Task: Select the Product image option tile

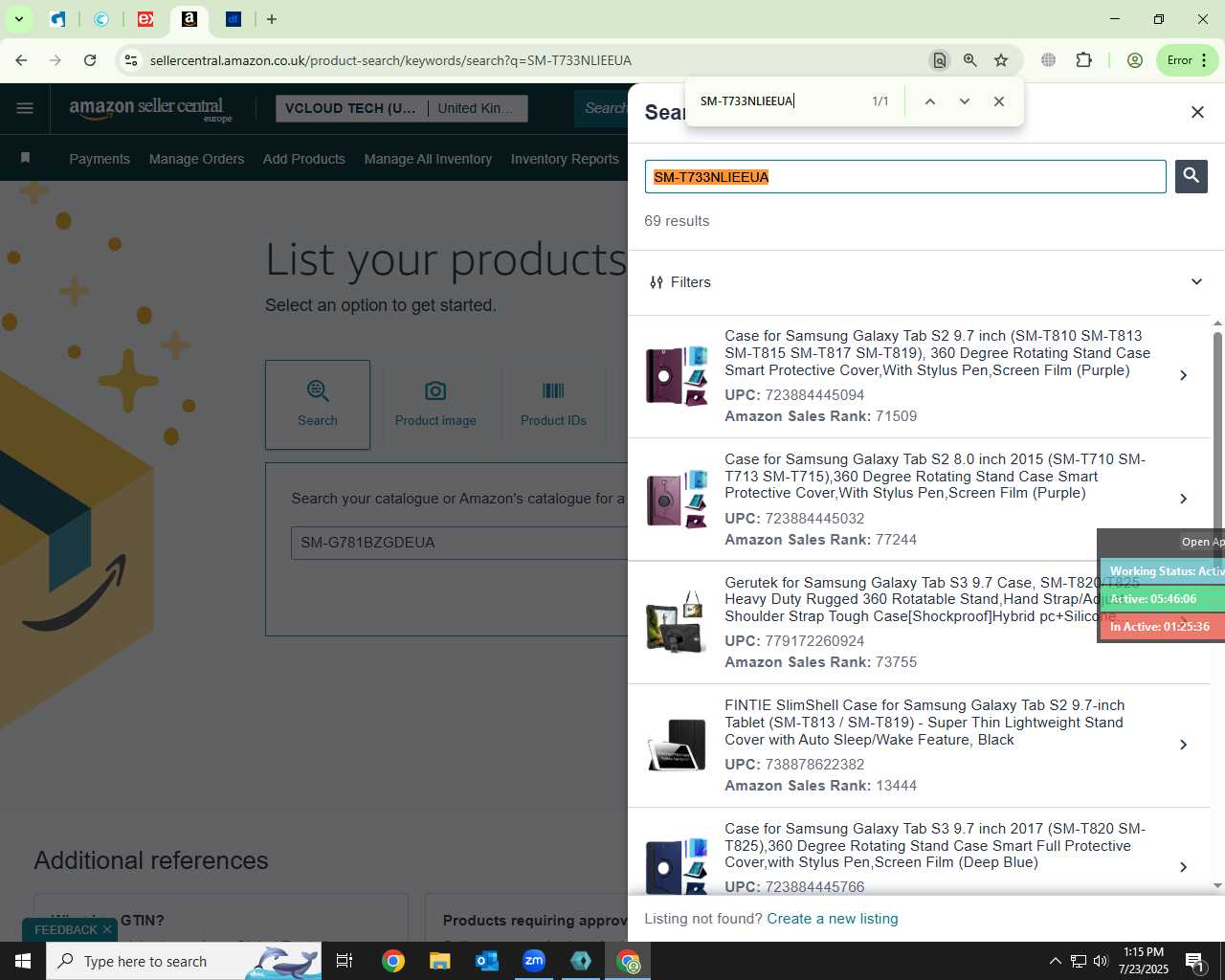Action: coord(435,405)
